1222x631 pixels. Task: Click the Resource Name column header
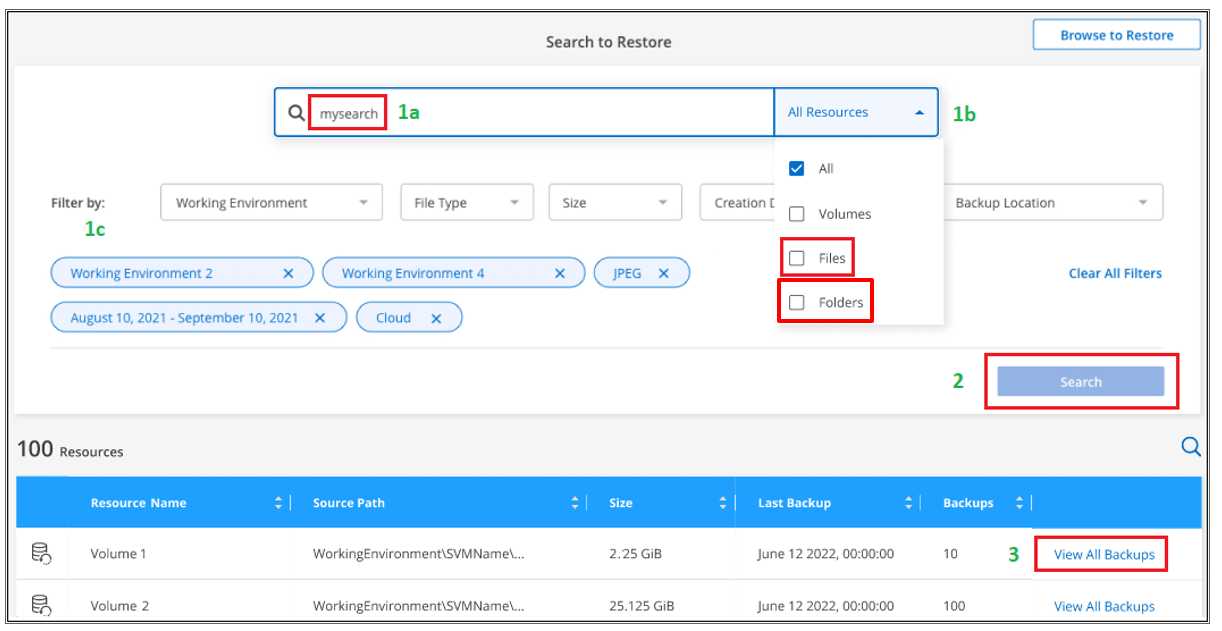click(138, 503)
